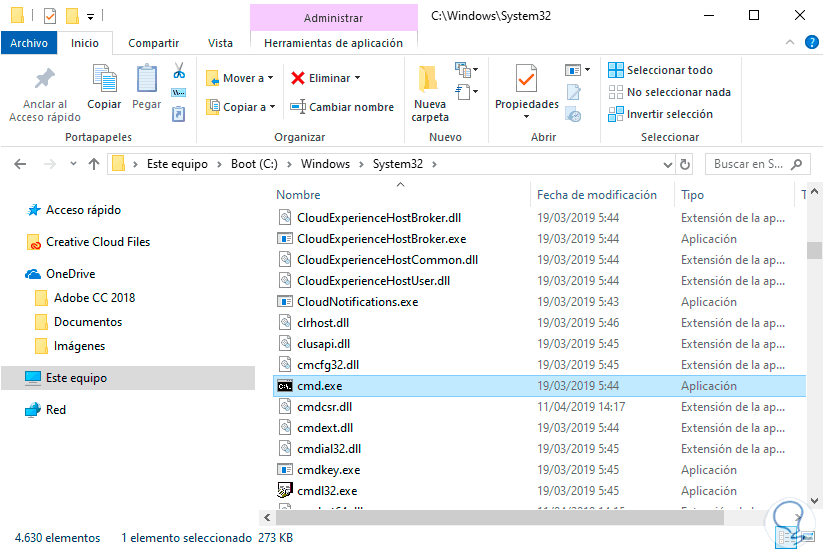
Task: Select the file cmdial32.dll
Action: point(329,449)
